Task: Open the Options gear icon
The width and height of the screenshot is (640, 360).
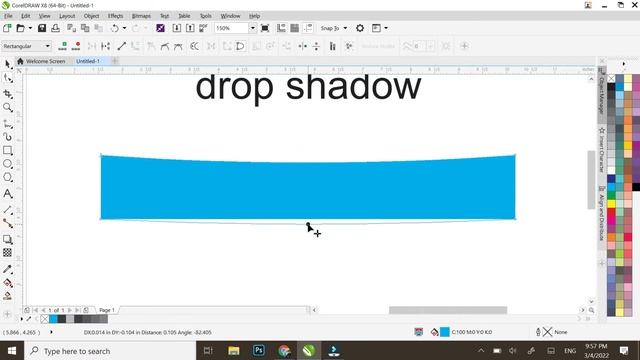Action: [x=360, y=28]
